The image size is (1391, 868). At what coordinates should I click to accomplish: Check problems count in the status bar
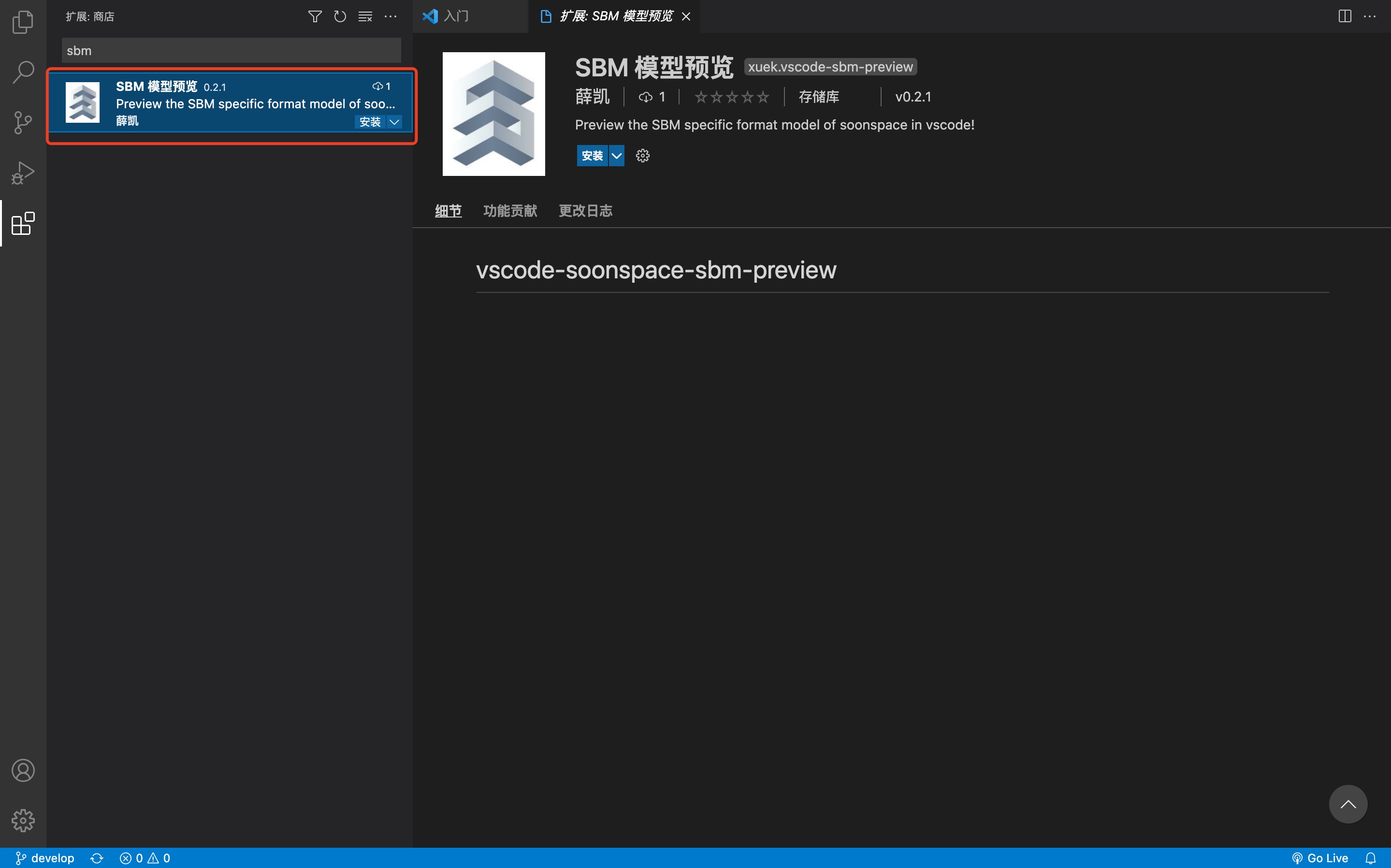point(145,858)
